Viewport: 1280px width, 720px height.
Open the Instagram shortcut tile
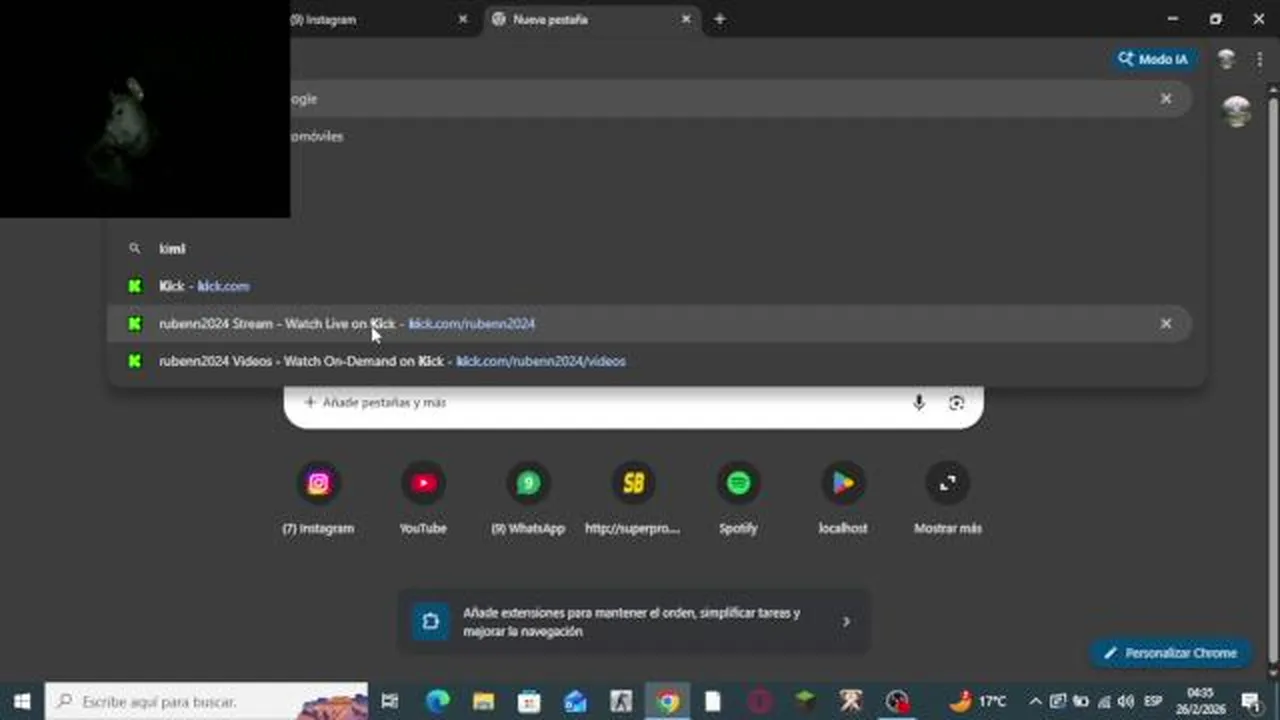point(318,499)
